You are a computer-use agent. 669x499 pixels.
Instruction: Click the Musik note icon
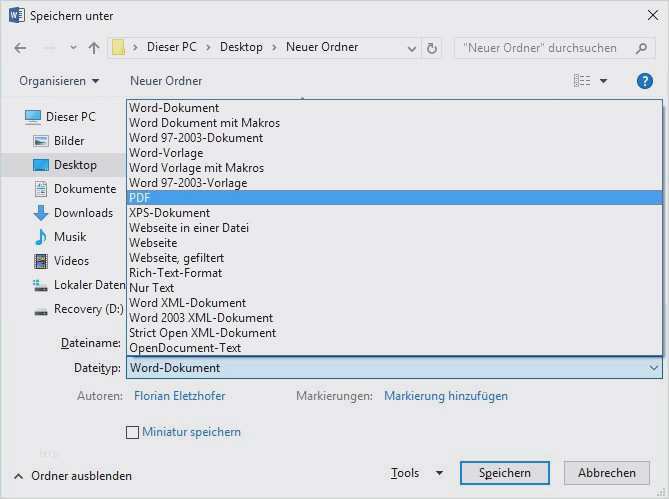41,237
